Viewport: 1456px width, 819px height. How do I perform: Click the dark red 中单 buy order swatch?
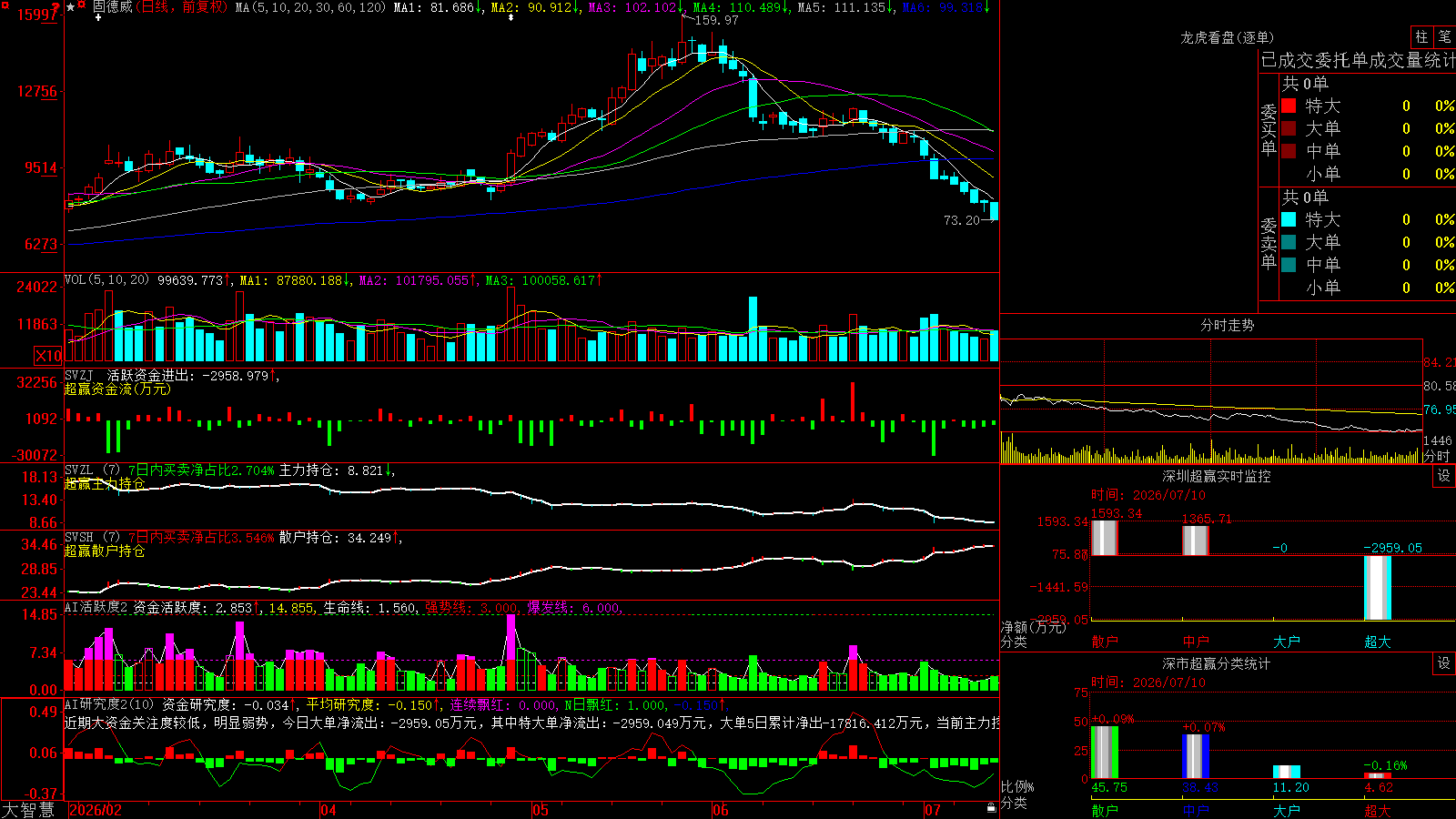1289,151
